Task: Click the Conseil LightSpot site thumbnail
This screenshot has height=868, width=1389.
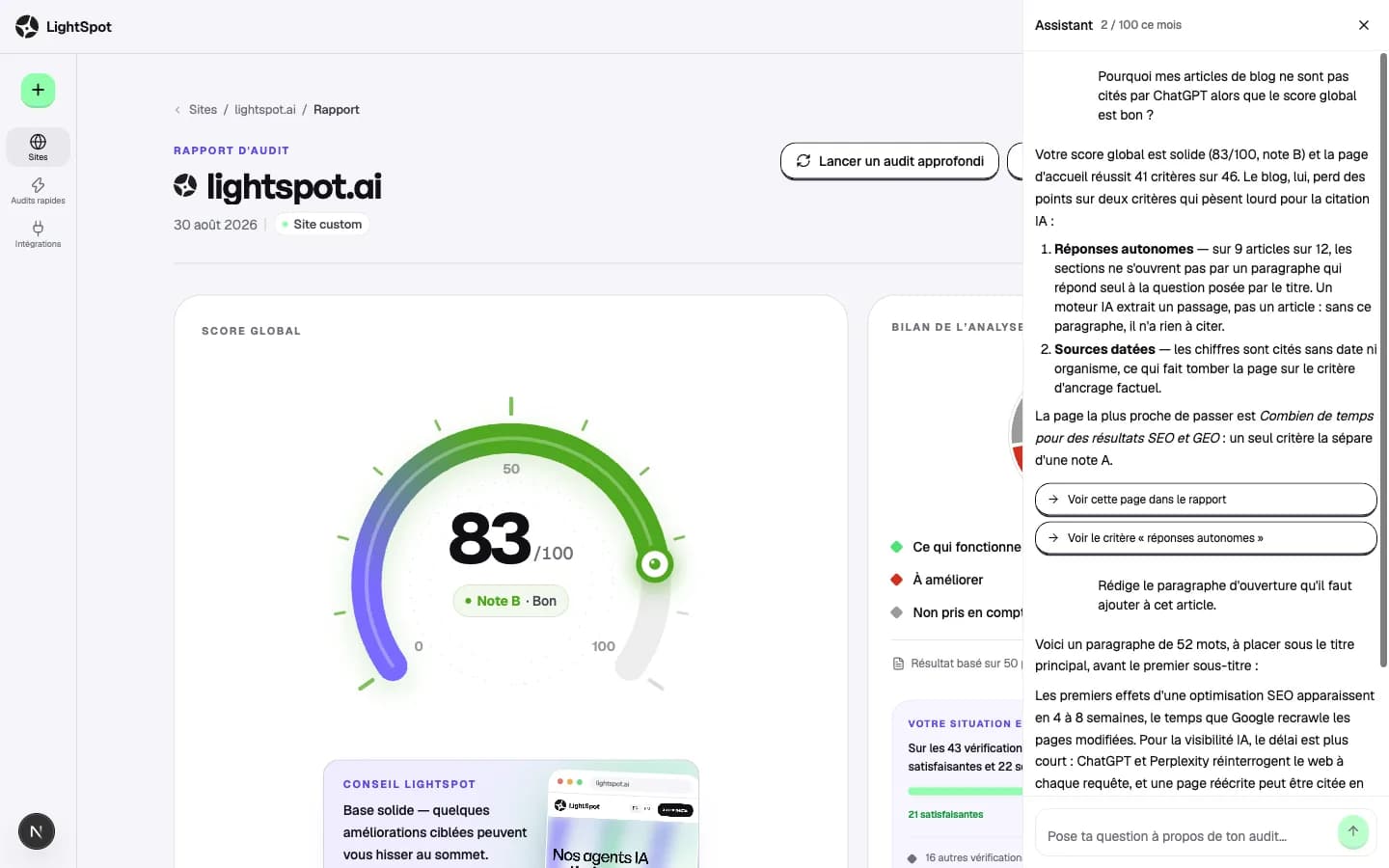Action: tap(623, 819)
